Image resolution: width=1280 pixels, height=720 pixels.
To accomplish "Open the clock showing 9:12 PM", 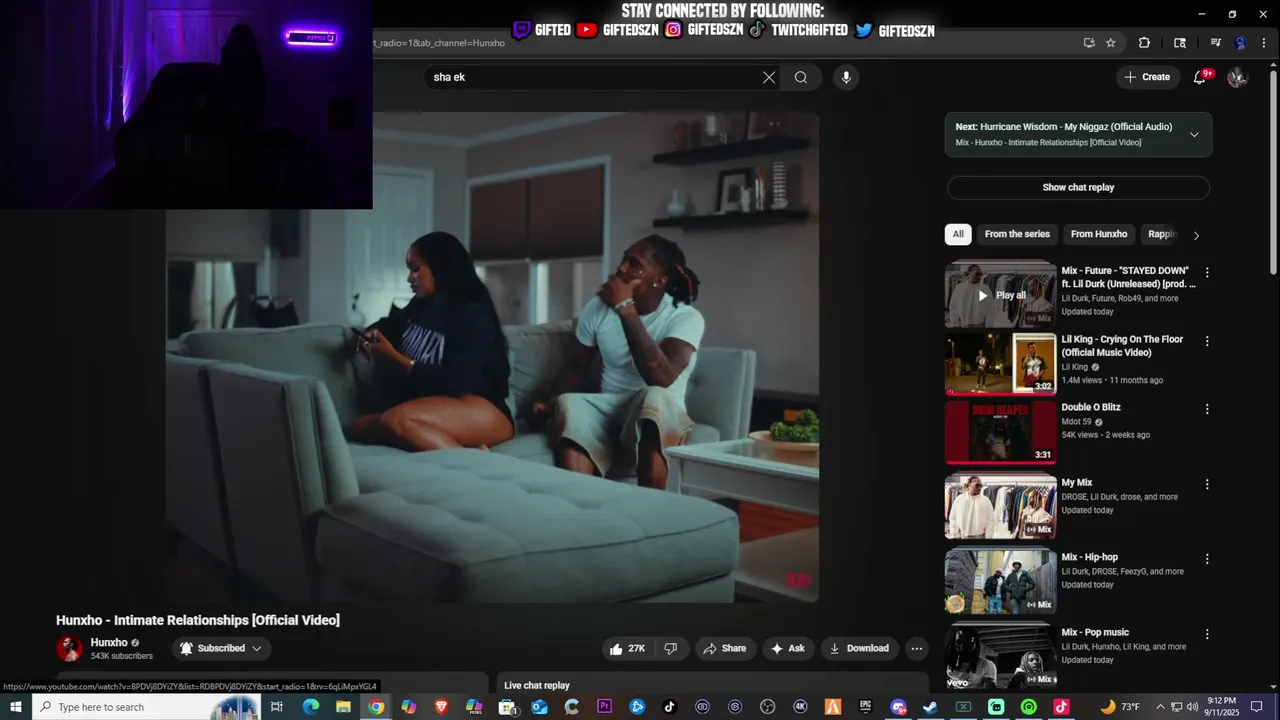I will [1221, 707].
